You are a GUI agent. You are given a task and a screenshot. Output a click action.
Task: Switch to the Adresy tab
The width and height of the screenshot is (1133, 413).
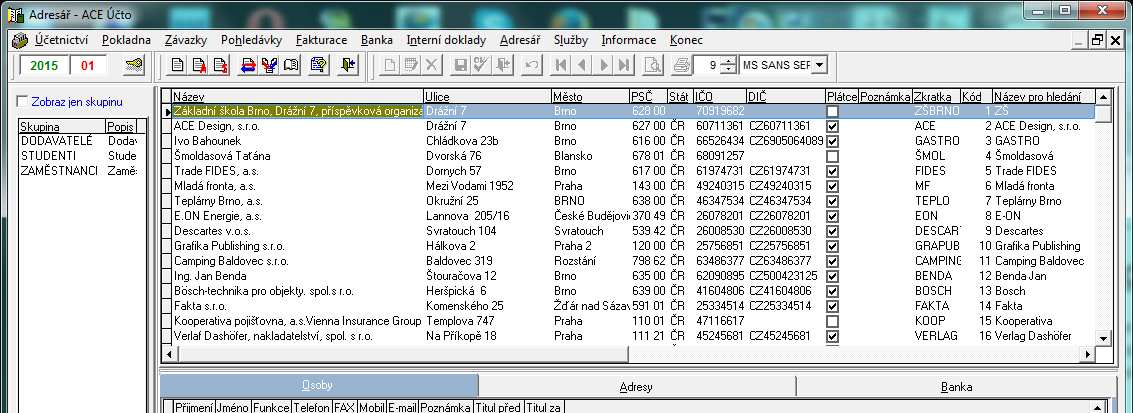(x=637, y=386)
